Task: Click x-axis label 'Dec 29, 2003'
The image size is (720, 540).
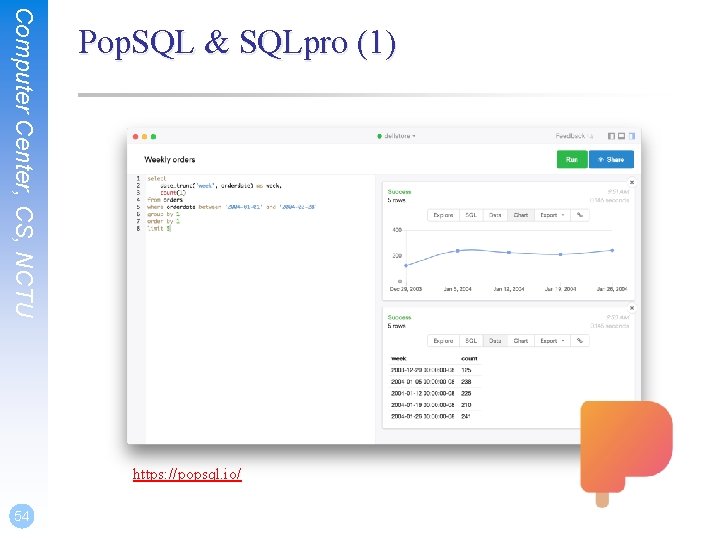Action: (405, 289)
